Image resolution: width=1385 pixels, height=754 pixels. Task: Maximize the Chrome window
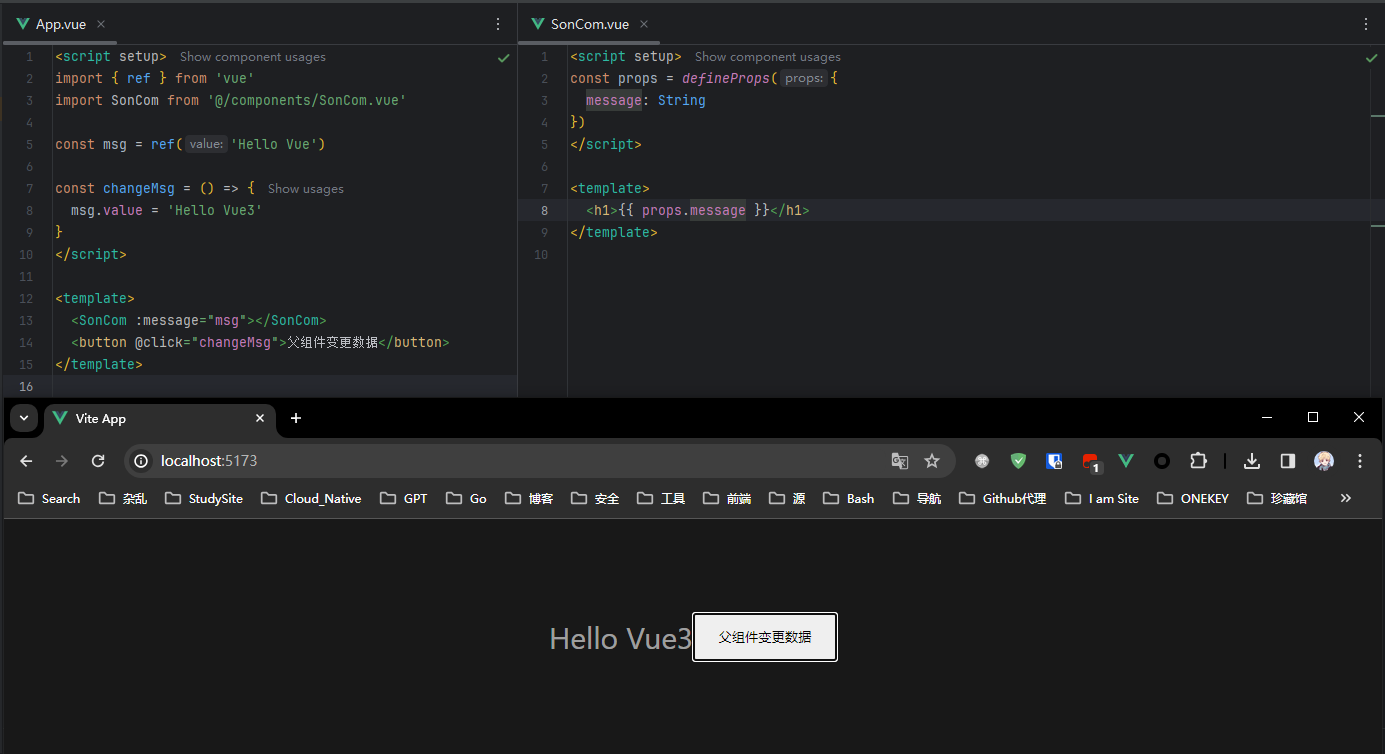[x=1313, y=417]
